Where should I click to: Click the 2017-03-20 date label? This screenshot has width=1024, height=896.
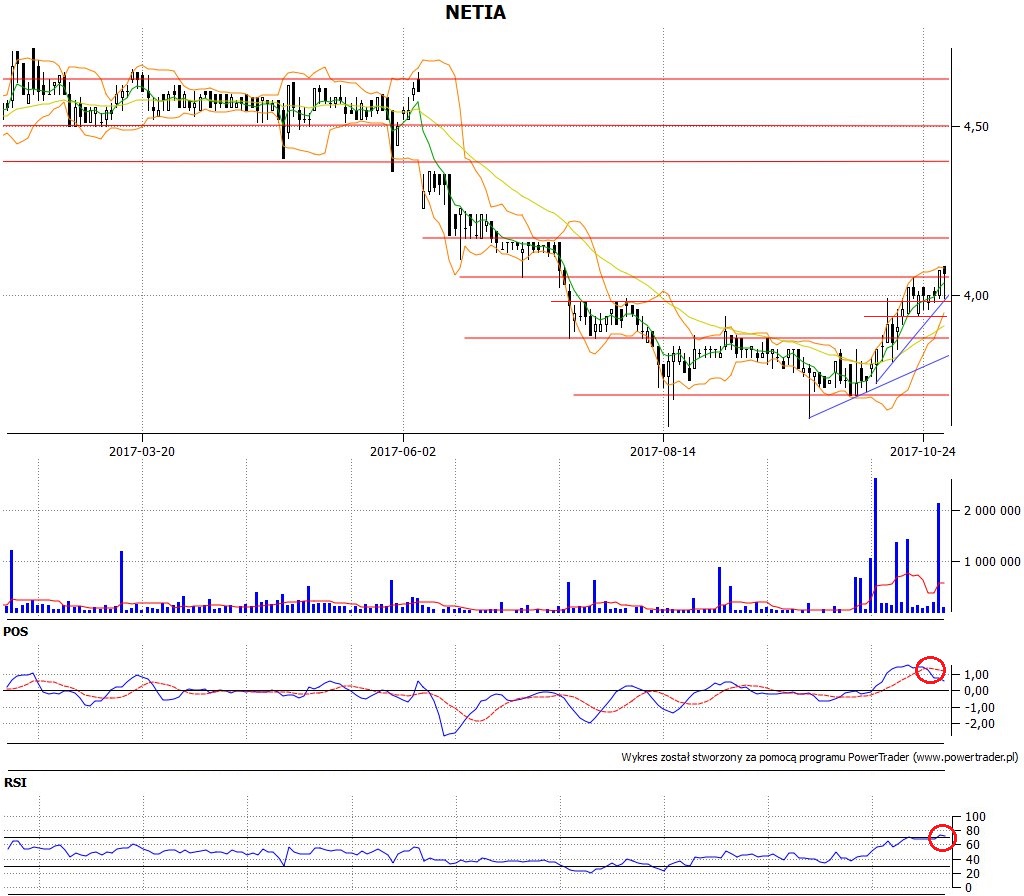click(142, 451)
